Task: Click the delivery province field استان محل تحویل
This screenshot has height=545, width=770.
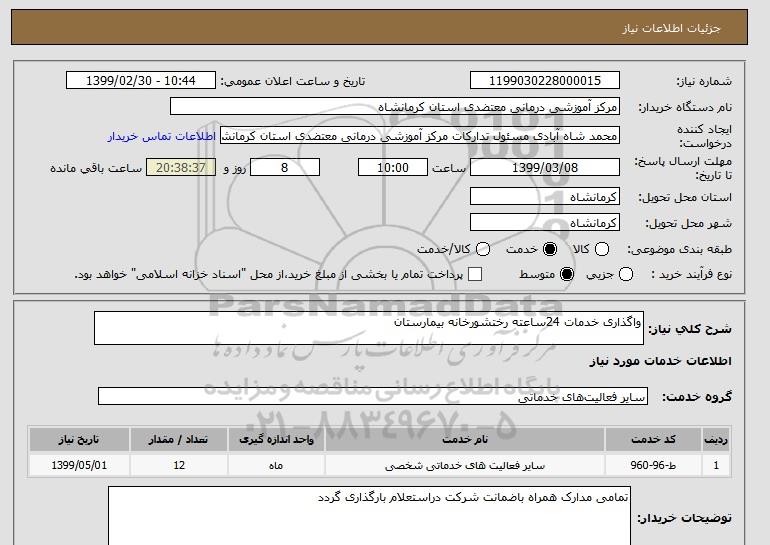Action: [545, 196]
